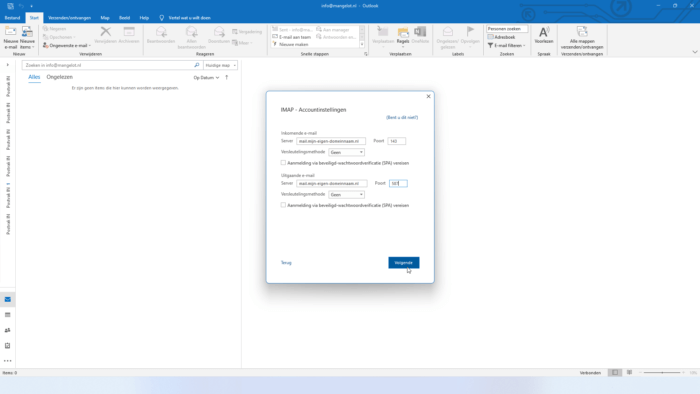Open Ongewenste e-mail options

coord(67,46)
